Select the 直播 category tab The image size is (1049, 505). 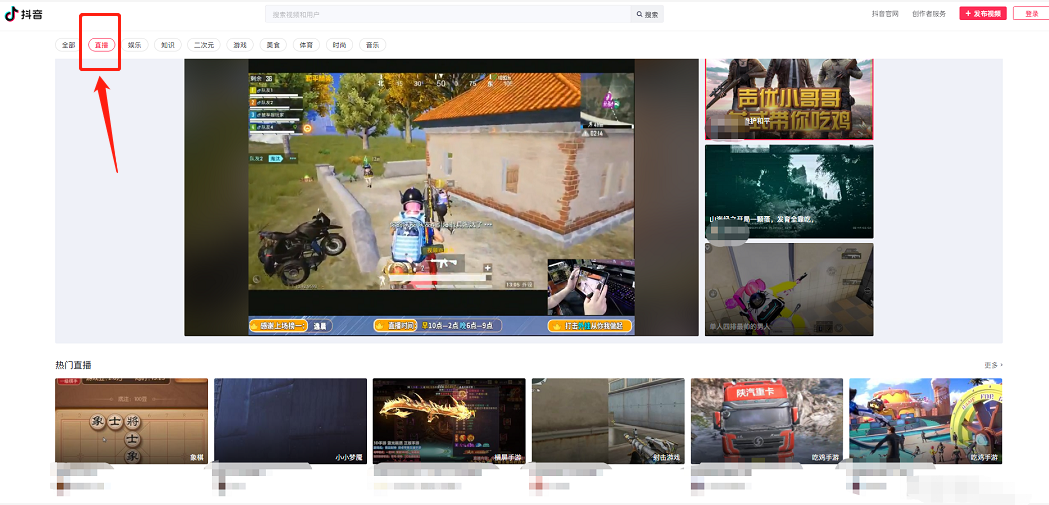[x=102, y=45]
